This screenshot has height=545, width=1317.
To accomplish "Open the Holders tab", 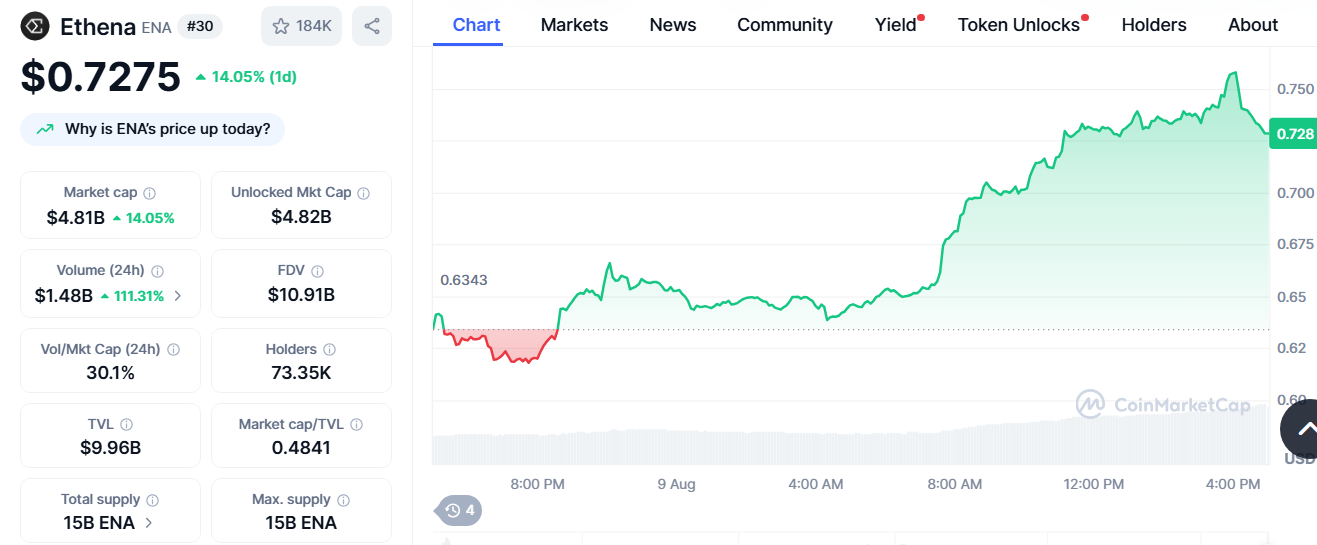I will (x=1154, y=25).
